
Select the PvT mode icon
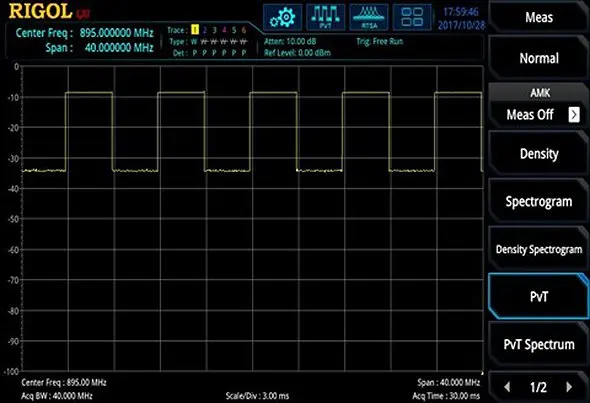tap(325, 17)
